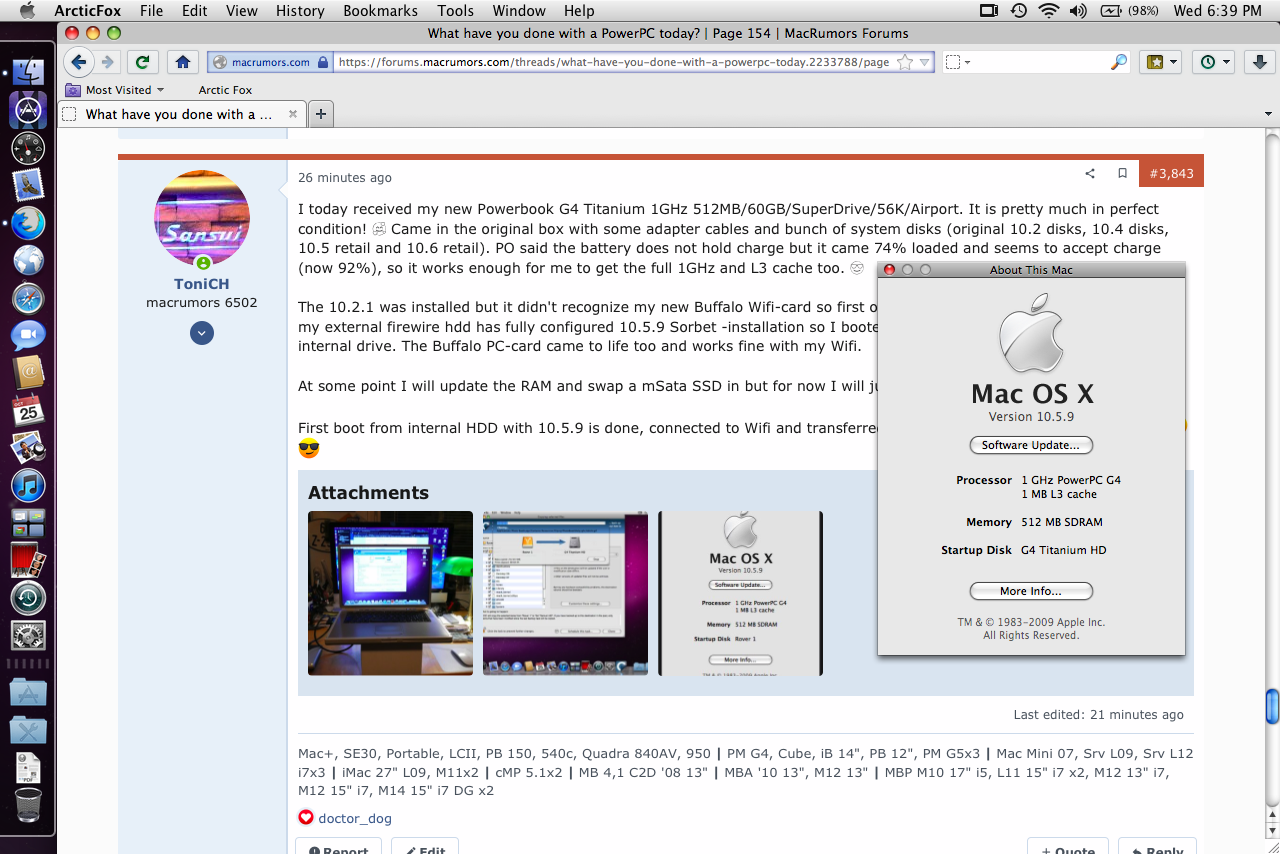Click the volume speaker icon in menu bar
The image size is (1280, 854).
click(1078, 11)
